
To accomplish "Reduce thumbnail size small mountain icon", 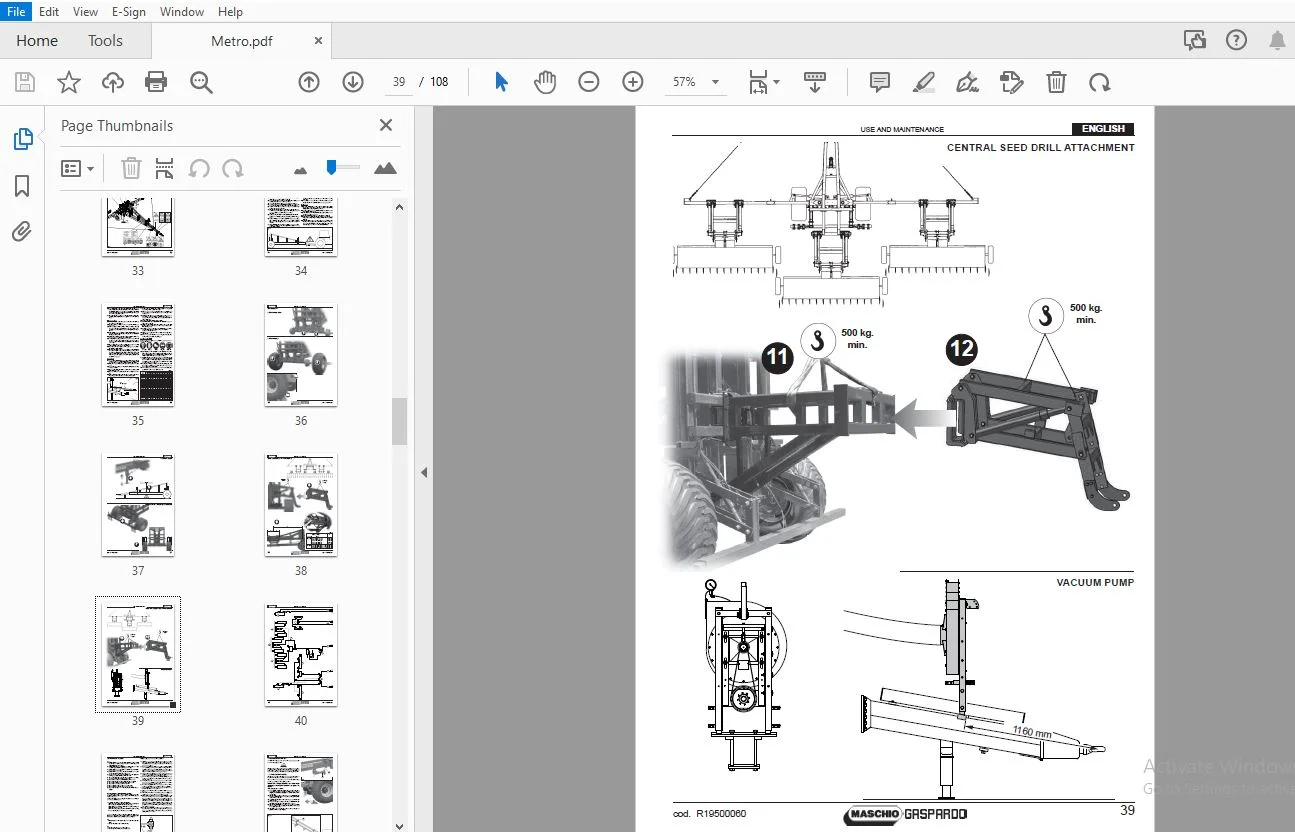I will click(300, 170).
